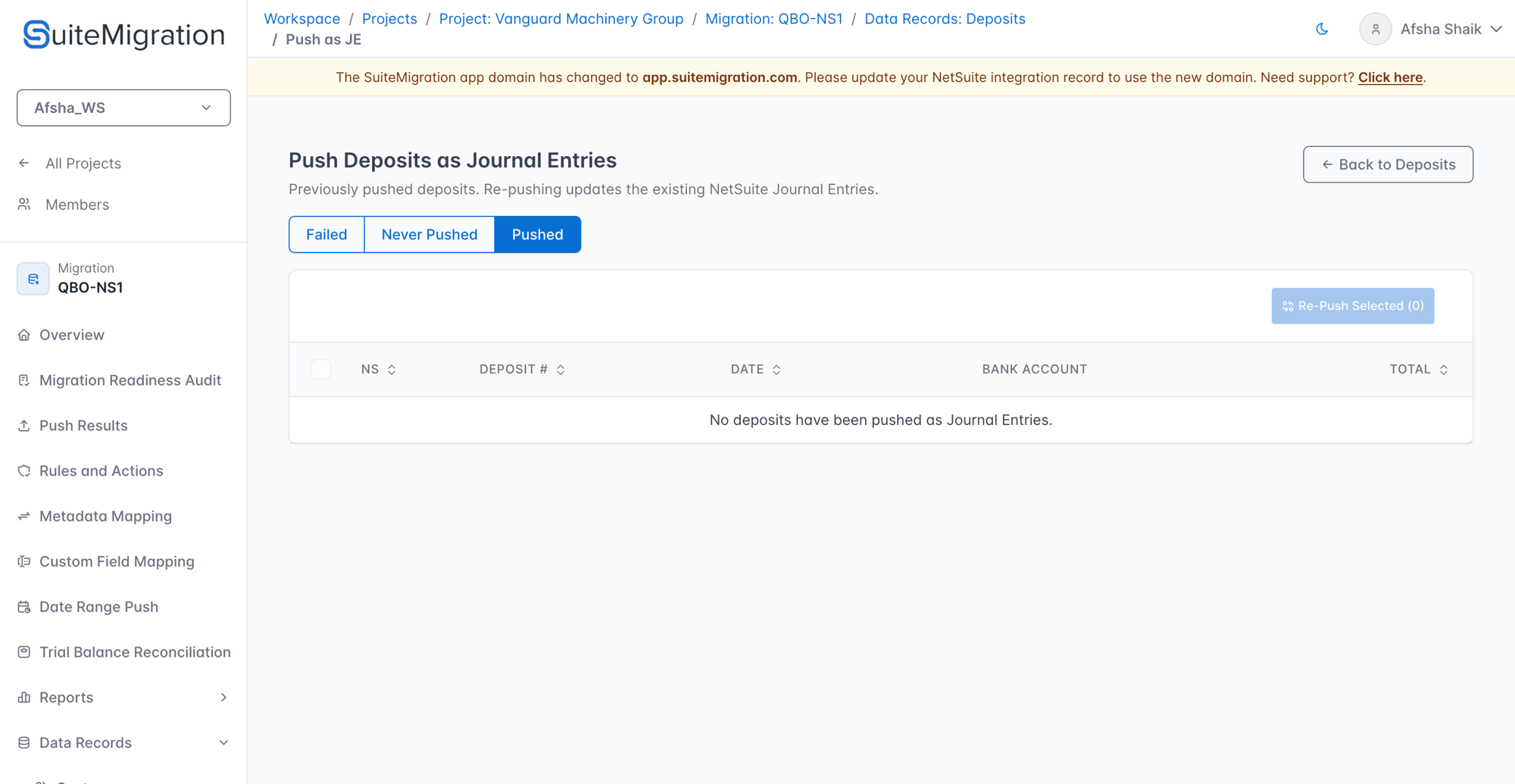Click the Push as JE breadcrumb text
Screen dimensions: 1515x784
(x=323, y=39)
